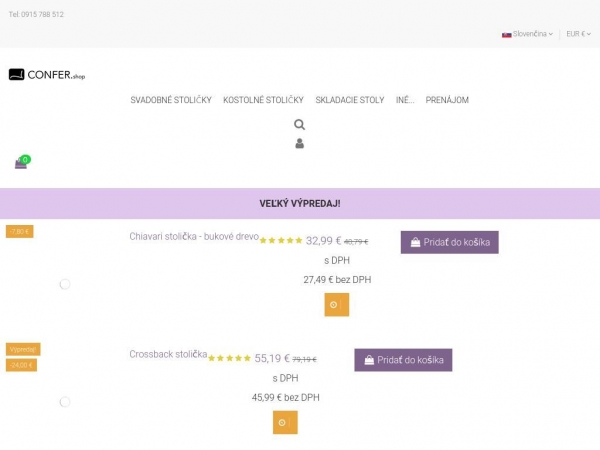The image size is (600, 450).
Task: Add Chiavari stolička to cart
Action: [449, 242]
